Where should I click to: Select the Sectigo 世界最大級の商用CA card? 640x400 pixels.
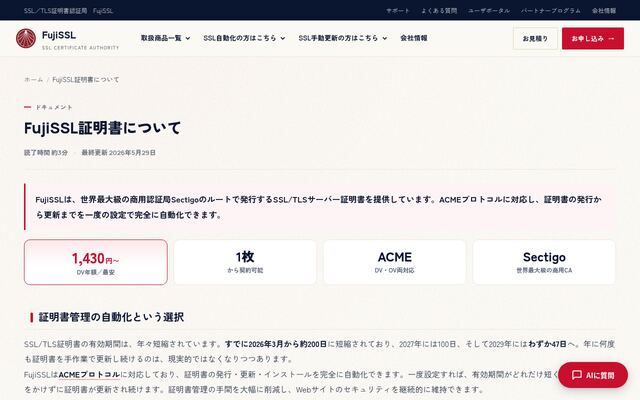tap(544, 262)
